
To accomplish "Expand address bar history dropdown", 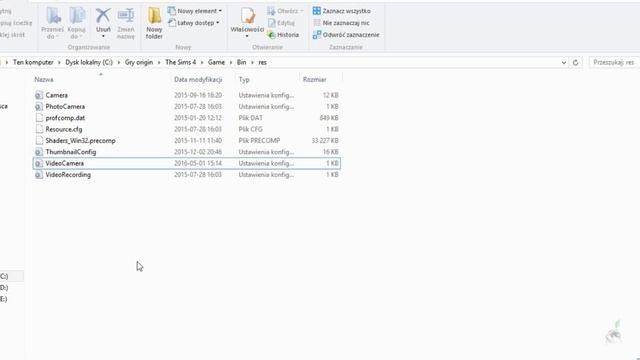I will [564, 62].
